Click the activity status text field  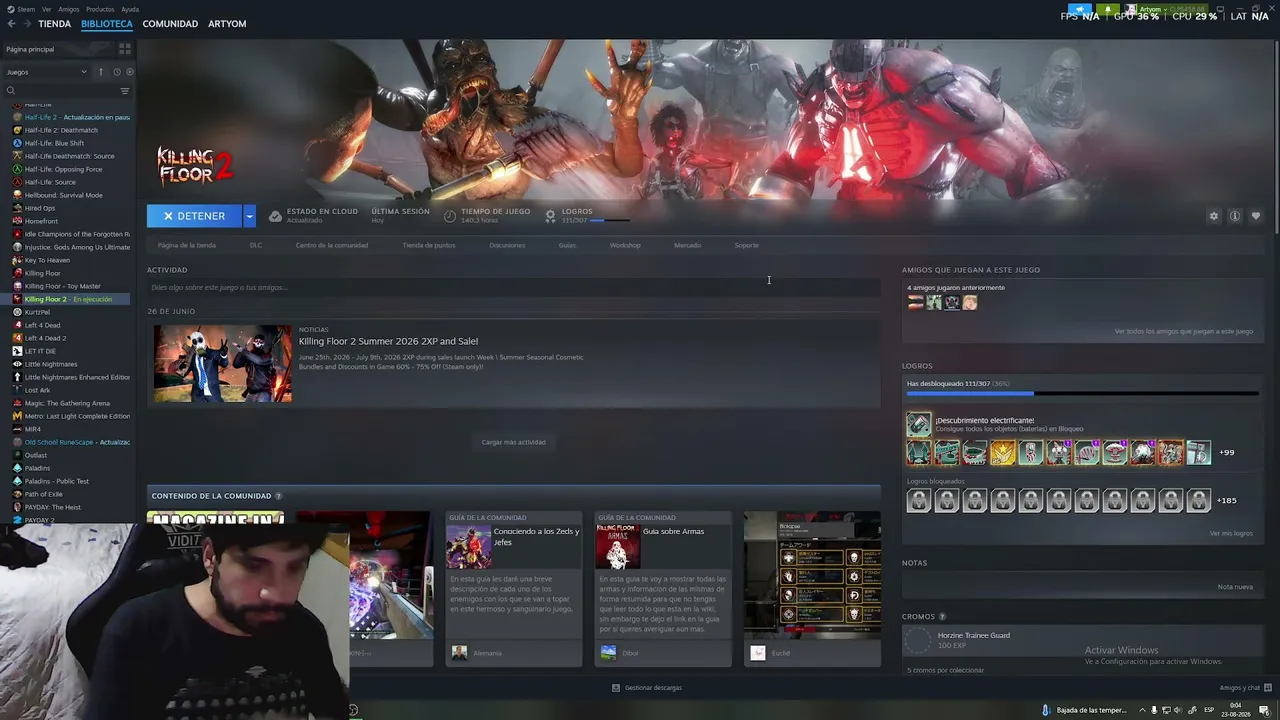coord(513,287)
